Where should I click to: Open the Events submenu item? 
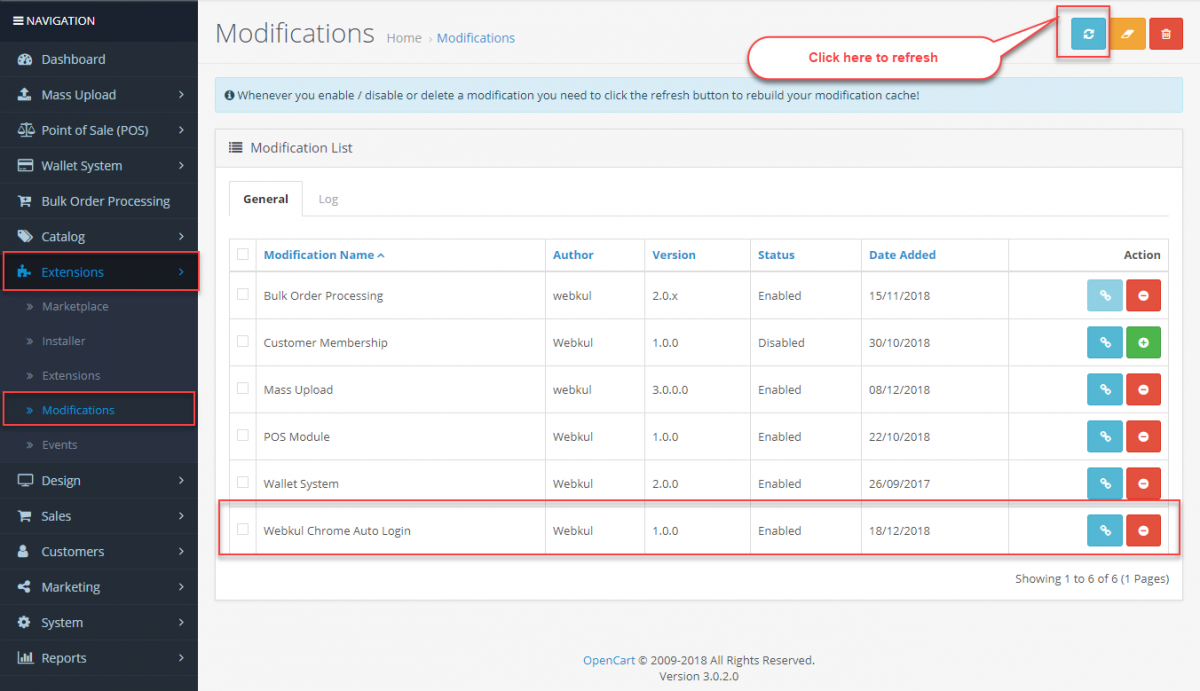(x=59, y=445)
